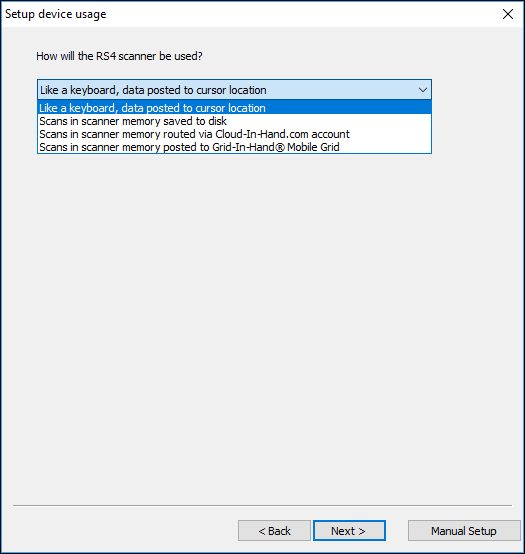Image resolution: width=525 pixels, height=554 pixels.
Task: Go to previous step with Back button
Action: pyautogui.click(x=274, y=531)
